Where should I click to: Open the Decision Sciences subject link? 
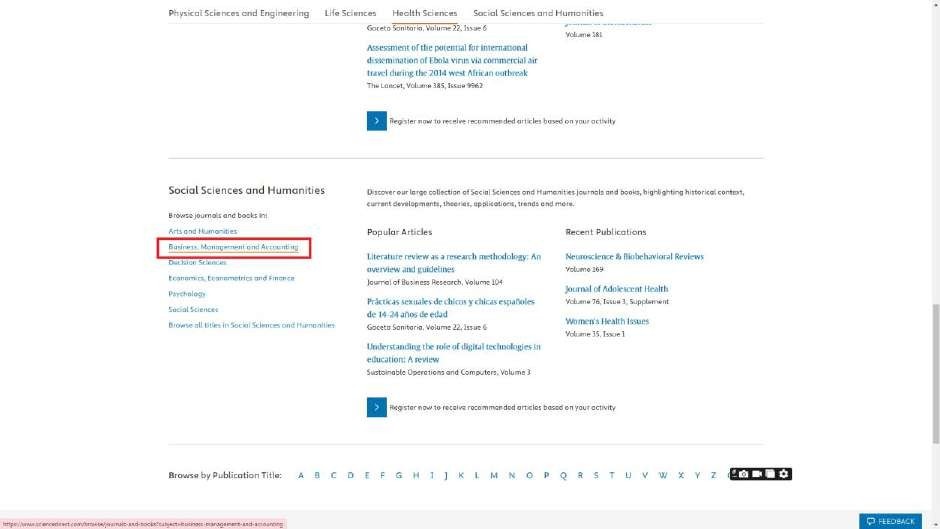(x=197, y=262)
